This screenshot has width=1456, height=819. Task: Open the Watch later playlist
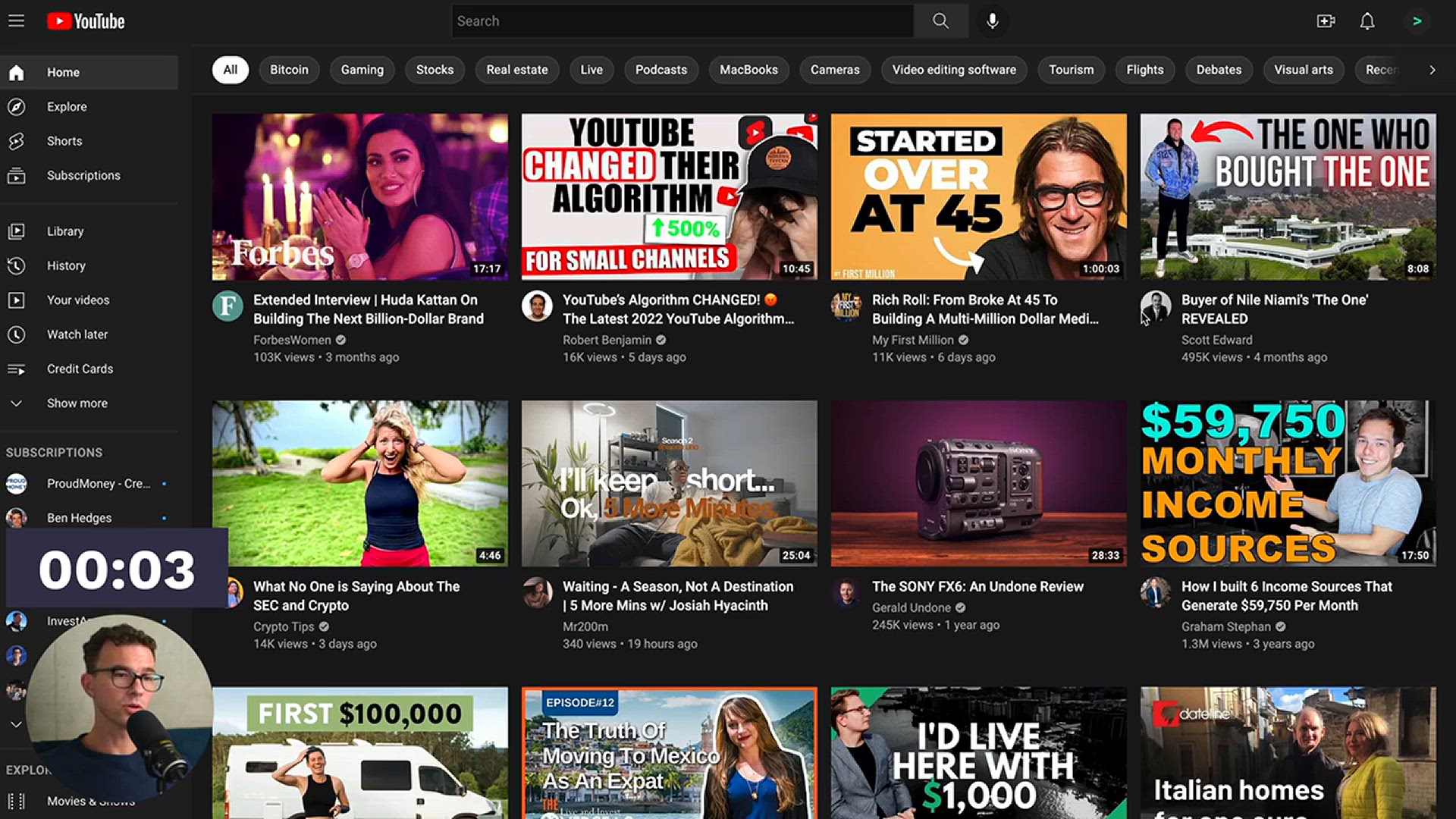pos(89,334)
